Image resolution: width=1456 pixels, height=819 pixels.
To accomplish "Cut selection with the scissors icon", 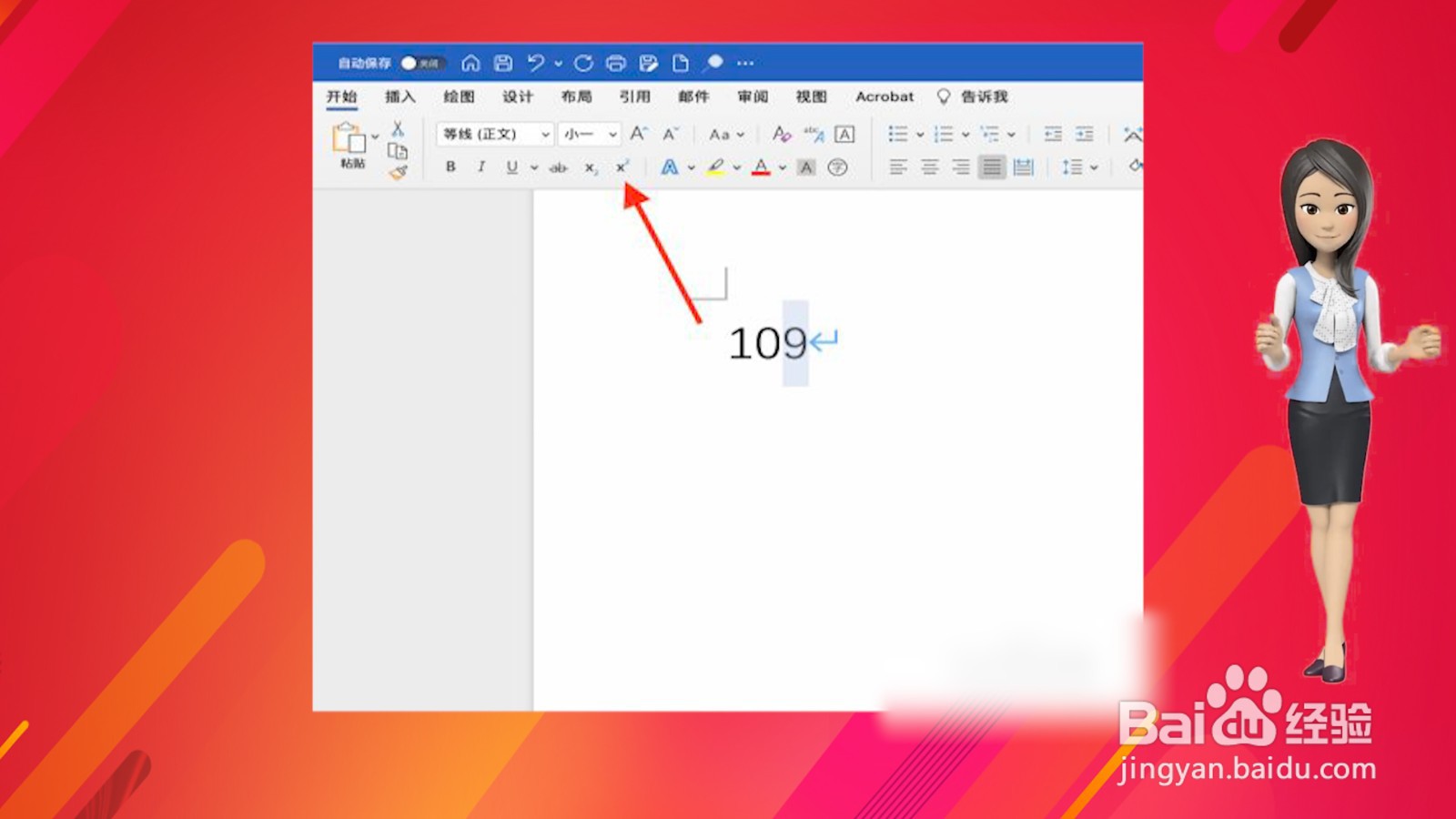I will (398, 128).
